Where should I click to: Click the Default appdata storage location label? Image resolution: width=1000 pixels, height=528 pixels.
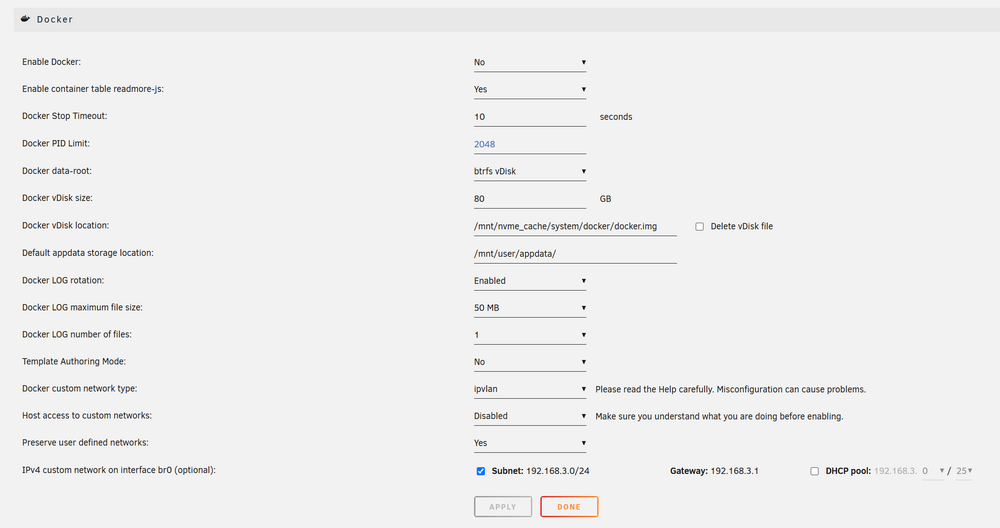click(x=87, y=253)
